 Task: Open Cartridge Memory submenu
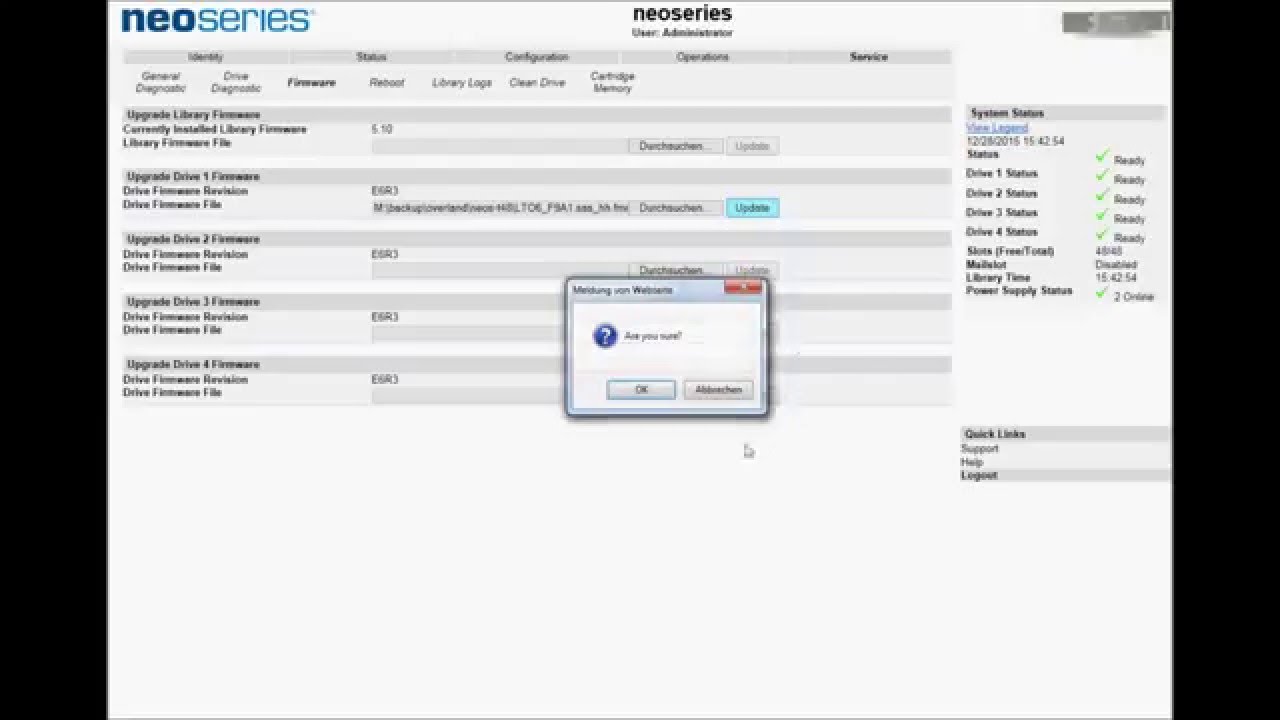point(612,82)
